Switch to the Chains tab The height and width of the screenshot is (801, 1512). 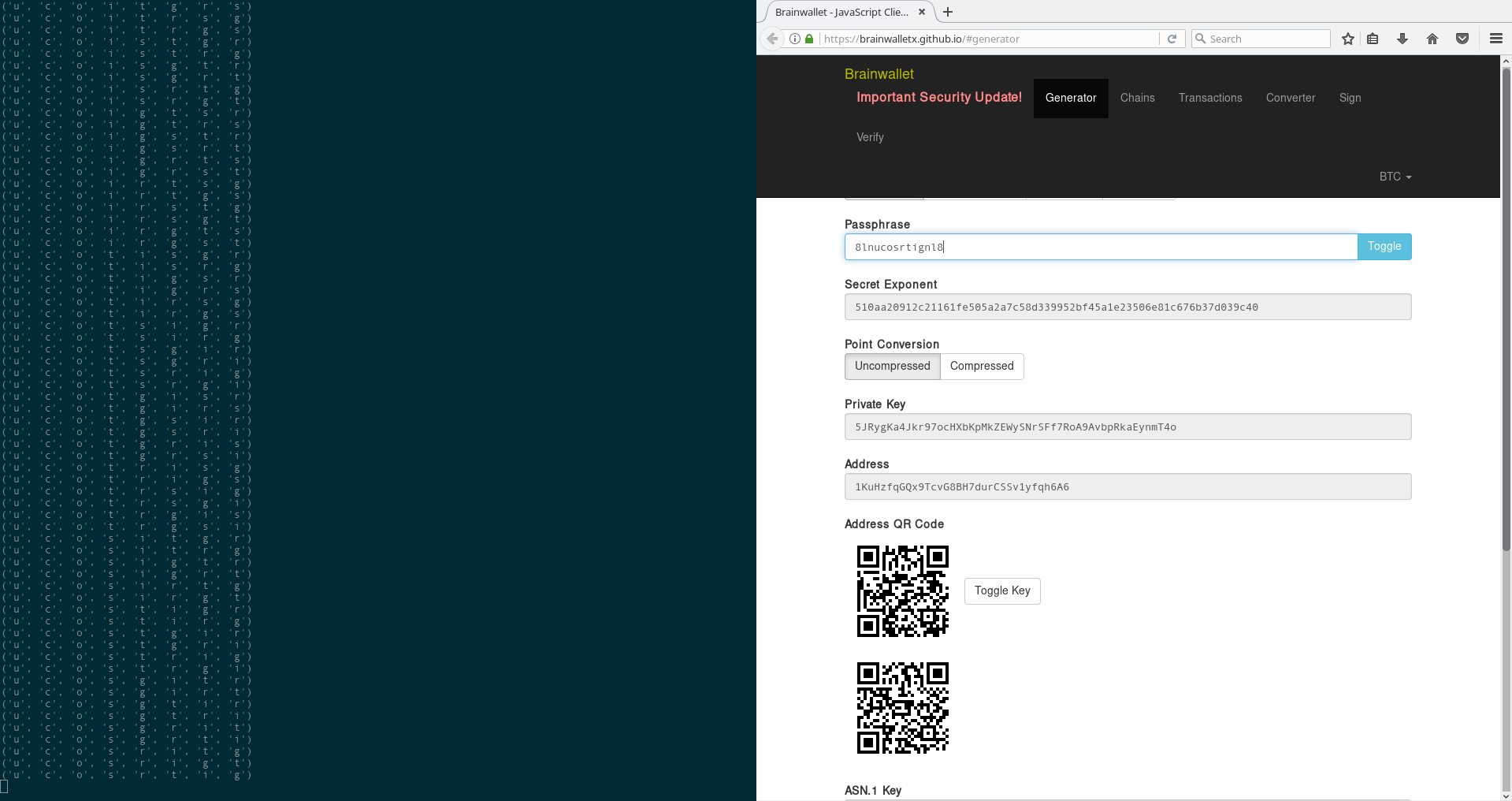1138,99
